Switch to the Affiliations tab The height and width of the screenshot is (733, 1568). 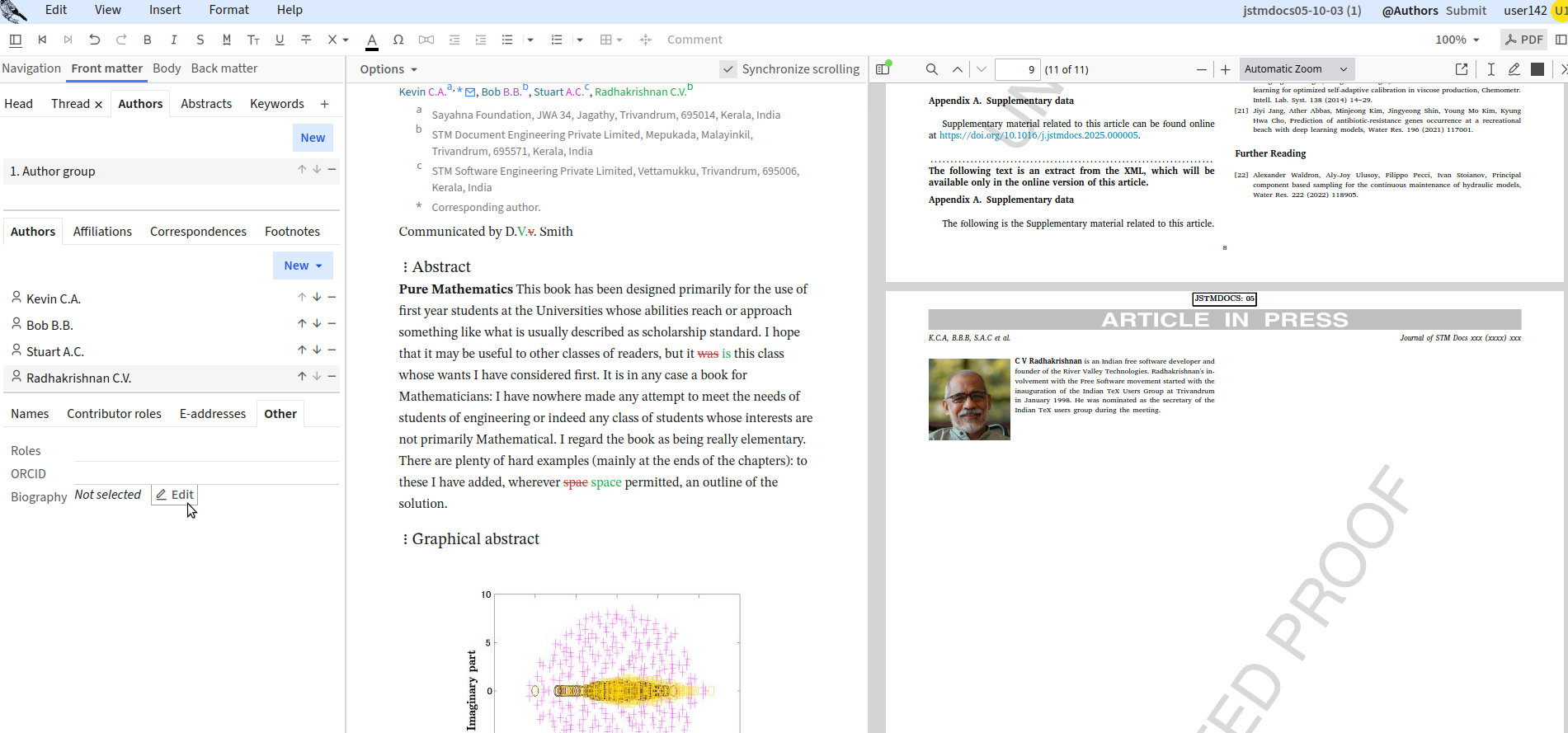click(102, 232)
